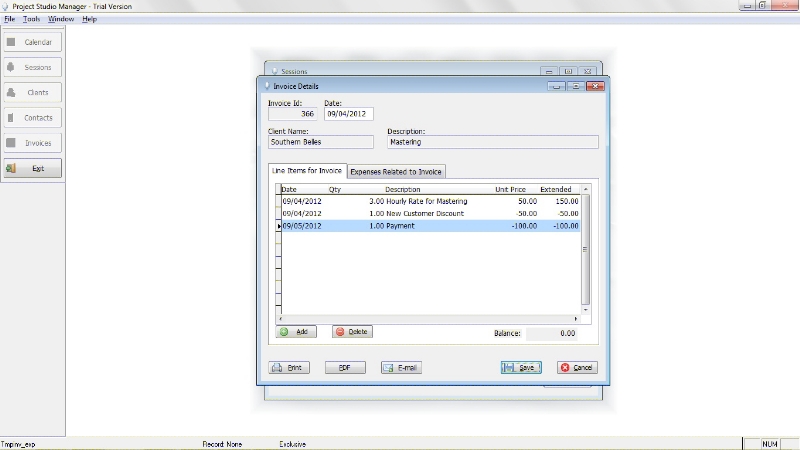Cancel the invoice editing dialog
800x450 pixels.
click(577, 368)
